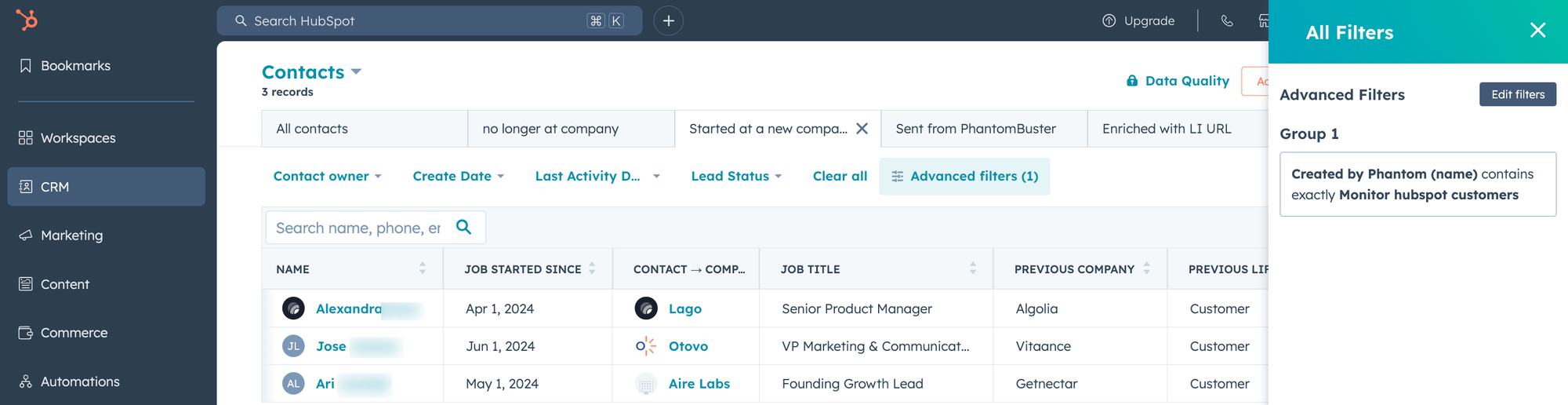Click Alexandra's avatar icon
The width and height of the screenshot is (1568, 405).
(293, 308)
